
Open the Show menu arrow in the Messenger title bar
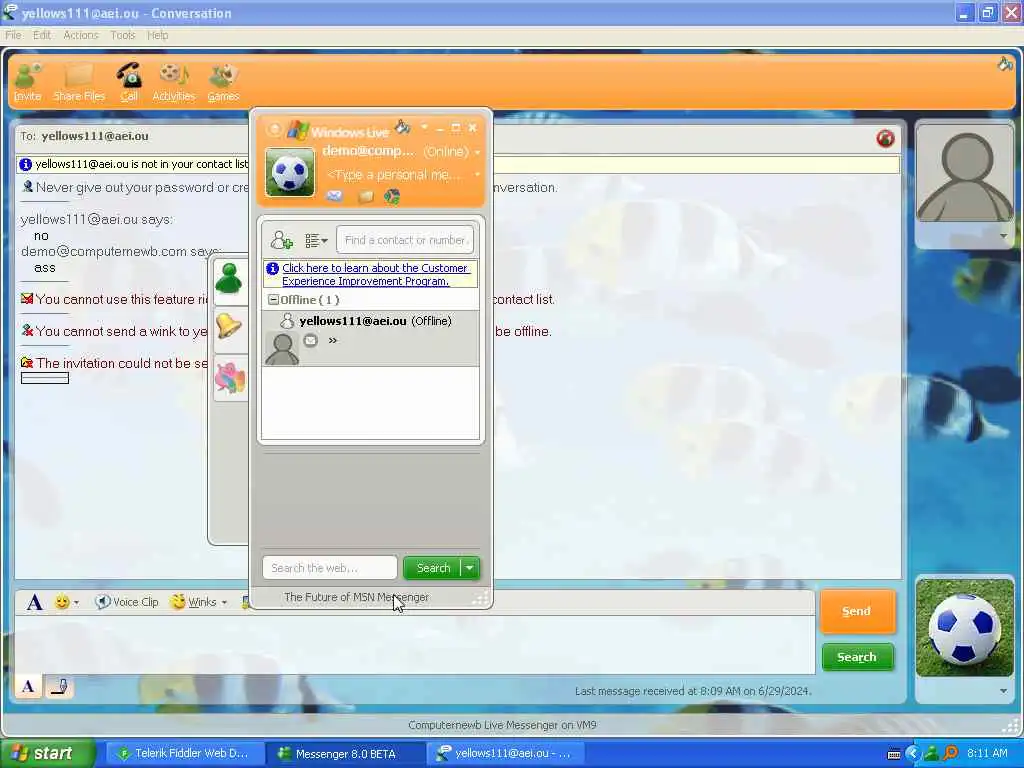click(x=424, y=127)
